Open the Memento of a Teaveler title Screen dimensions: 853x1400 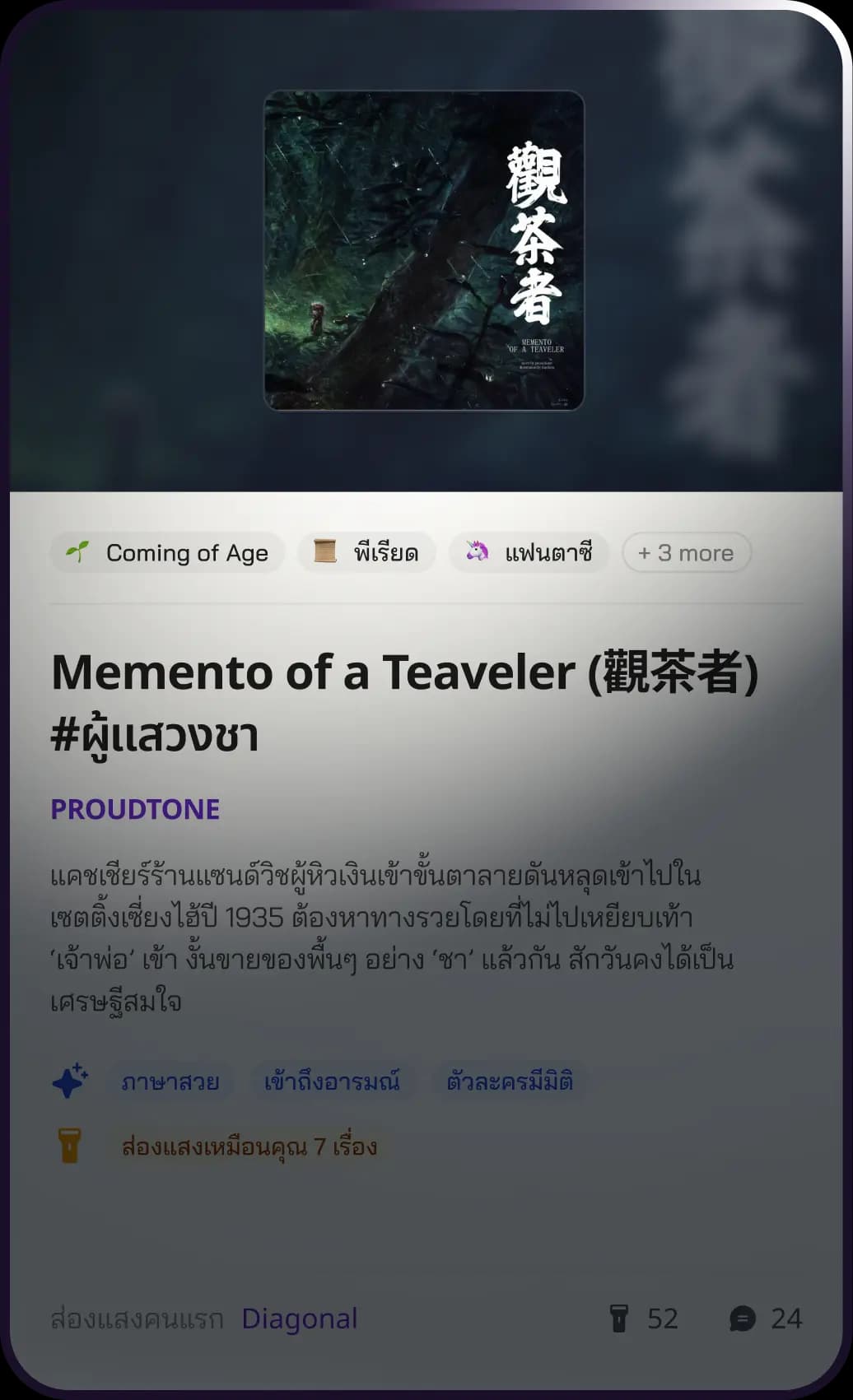pyautogui.click(x=404, y=703)
